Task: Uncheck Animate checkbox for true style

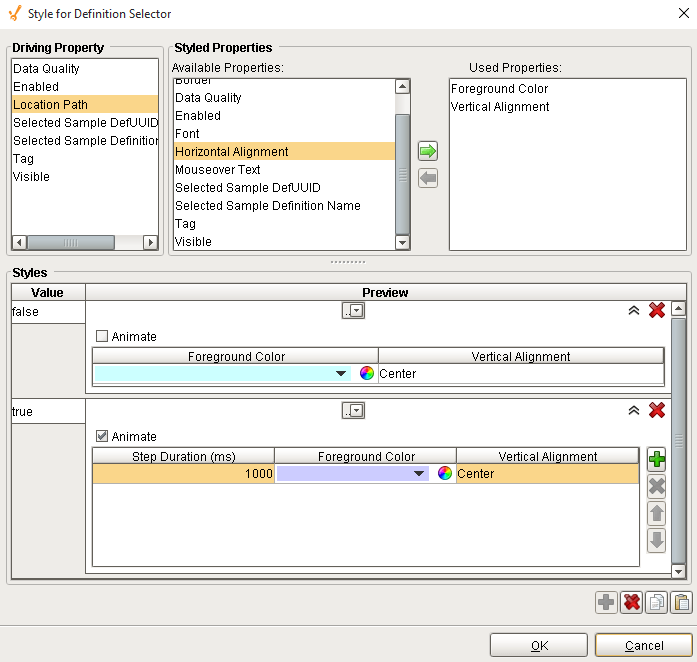Action: pyautogui.click(x=102, y=436)
